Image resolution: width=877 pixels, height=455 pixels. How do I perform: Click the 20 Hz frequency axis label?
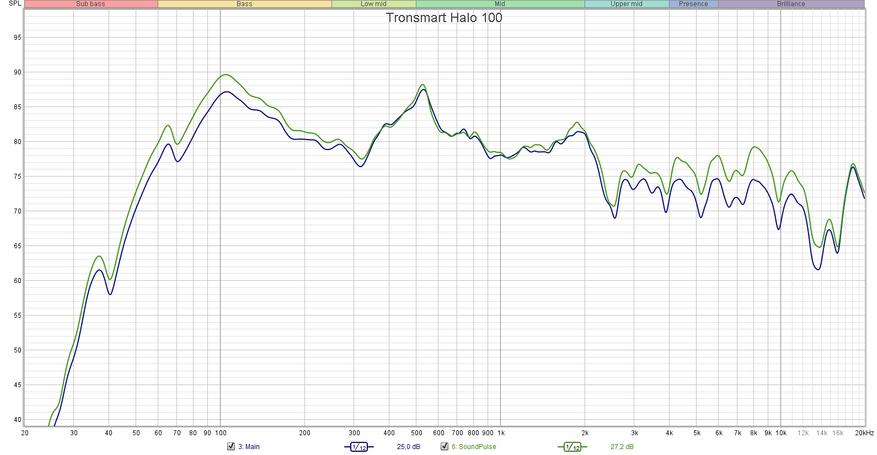pos(25,433)
